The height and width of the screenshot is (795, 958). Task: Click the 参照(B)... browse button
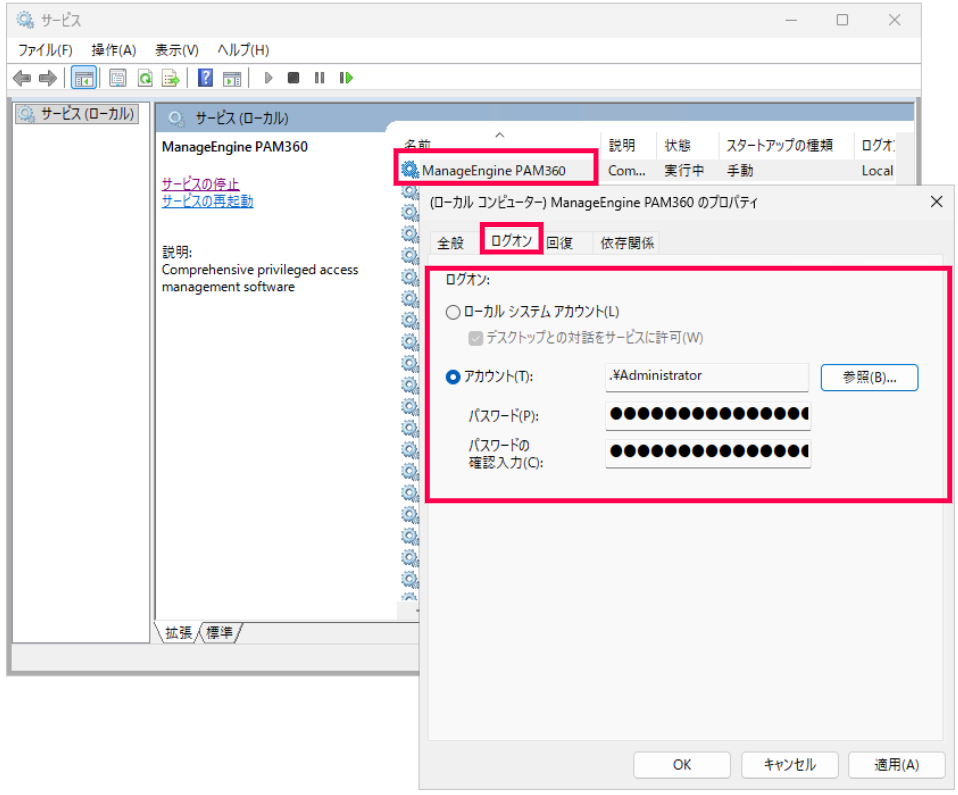(869, 377)
